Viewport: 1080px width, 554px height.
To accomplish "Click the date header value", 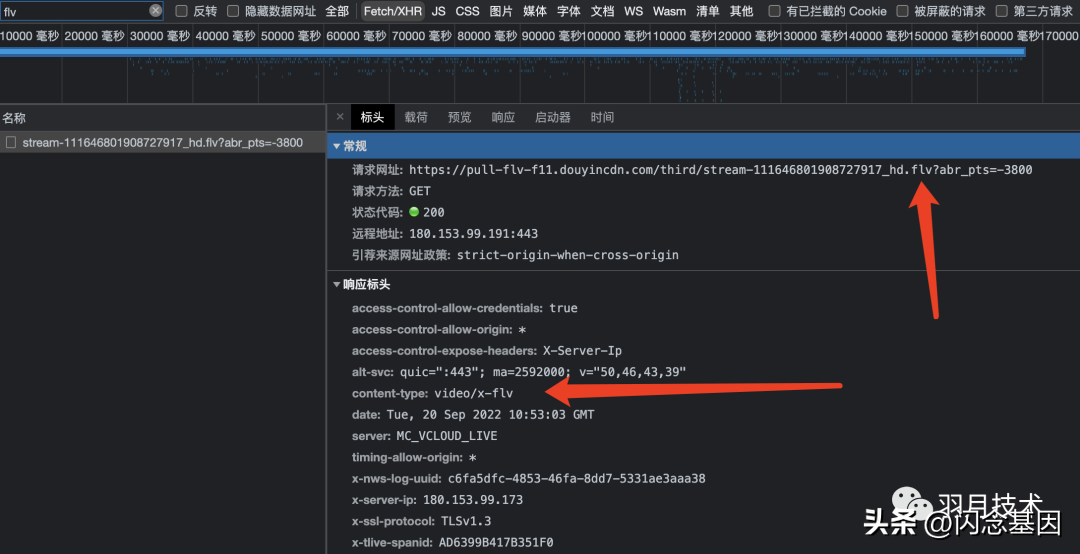I will point(490,415).
